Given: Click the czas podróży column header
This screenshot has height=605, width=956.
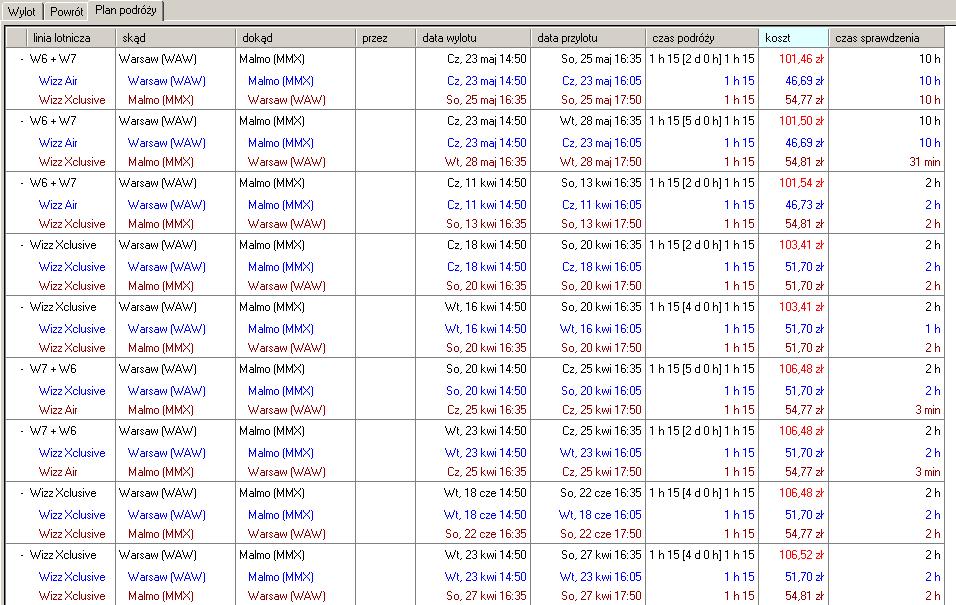Looking at the screenshot, I should pyautogui.click(x=702, y=38).
